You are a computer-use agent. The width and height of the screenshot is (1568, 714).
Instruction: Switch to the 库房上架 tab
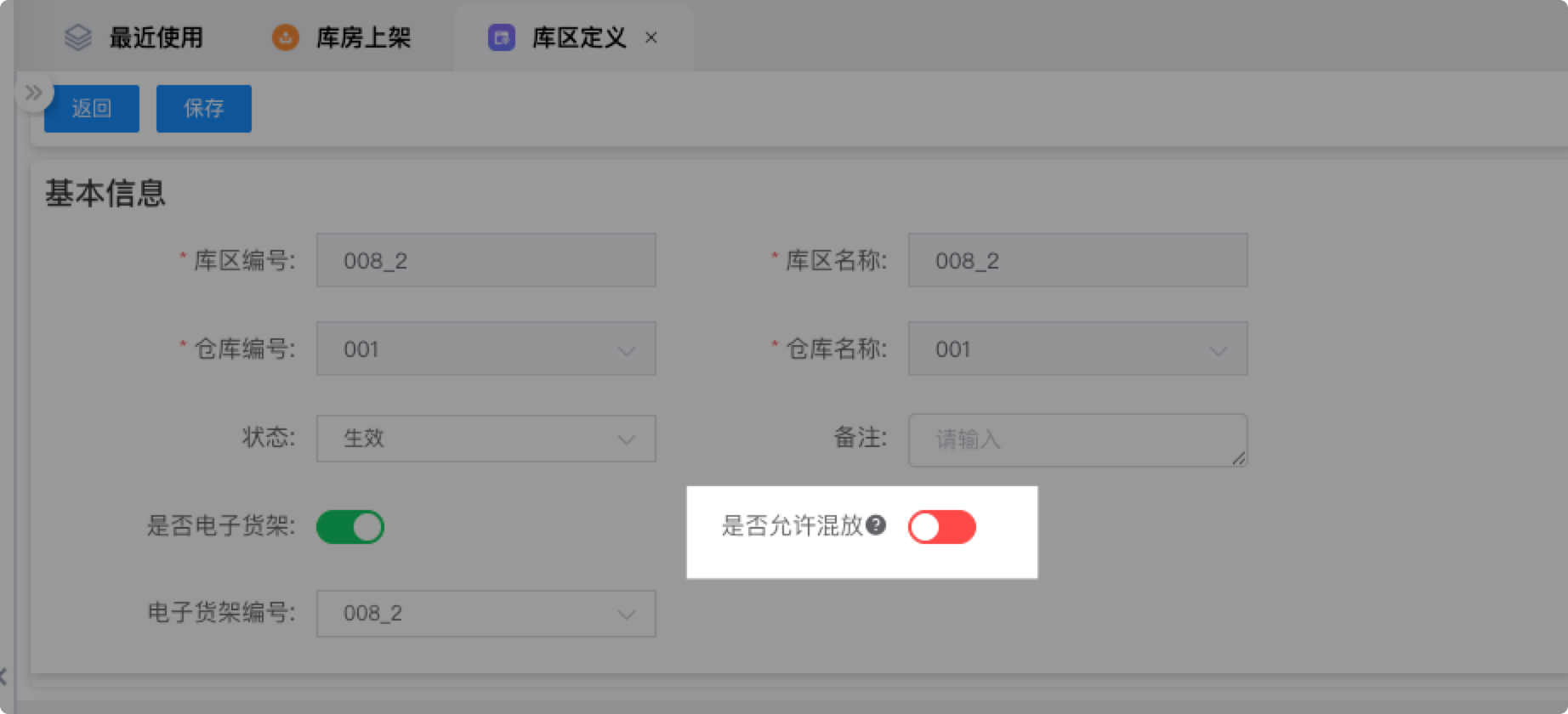tap(363, 37)
